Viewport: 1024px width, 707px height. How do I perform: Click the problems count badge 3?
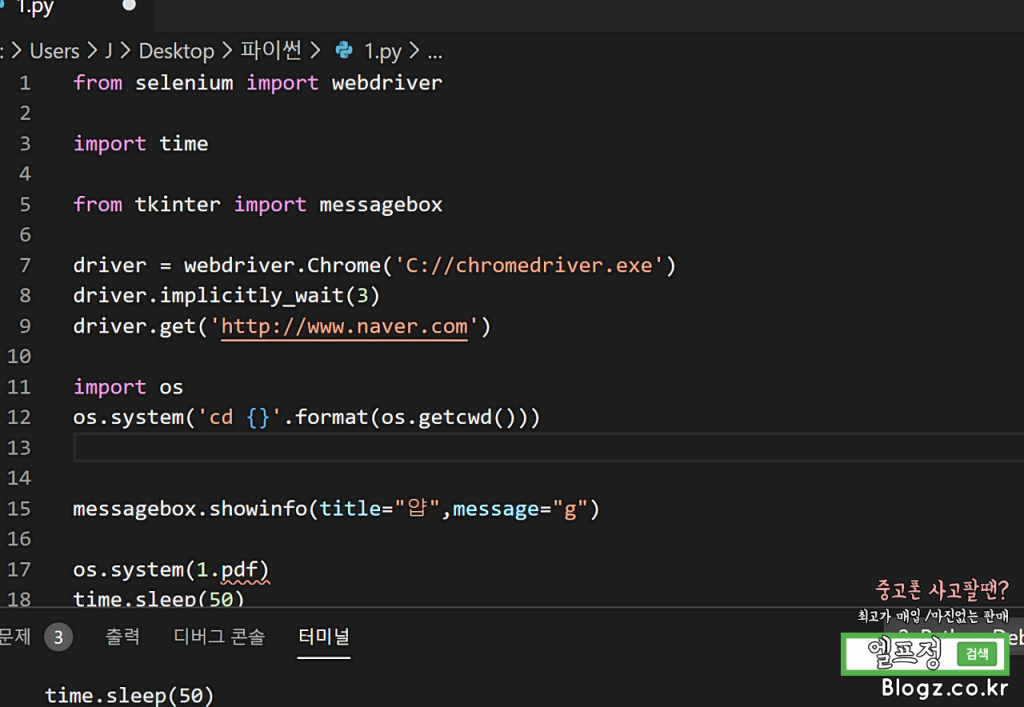(x=58, y=637)
